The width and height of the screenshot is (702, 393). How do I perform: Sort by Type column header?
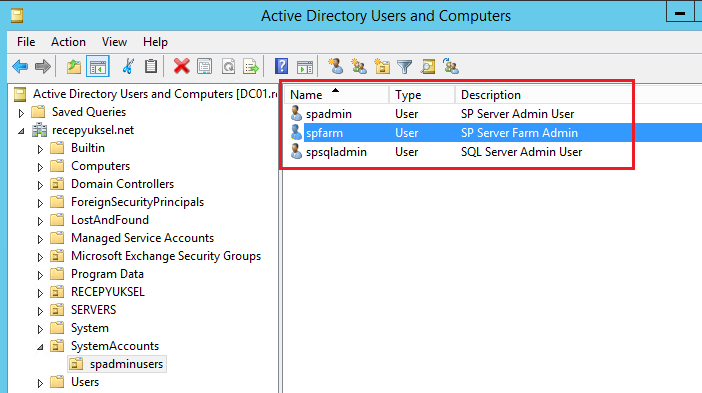pyautogui.click(x=422, y=95)
